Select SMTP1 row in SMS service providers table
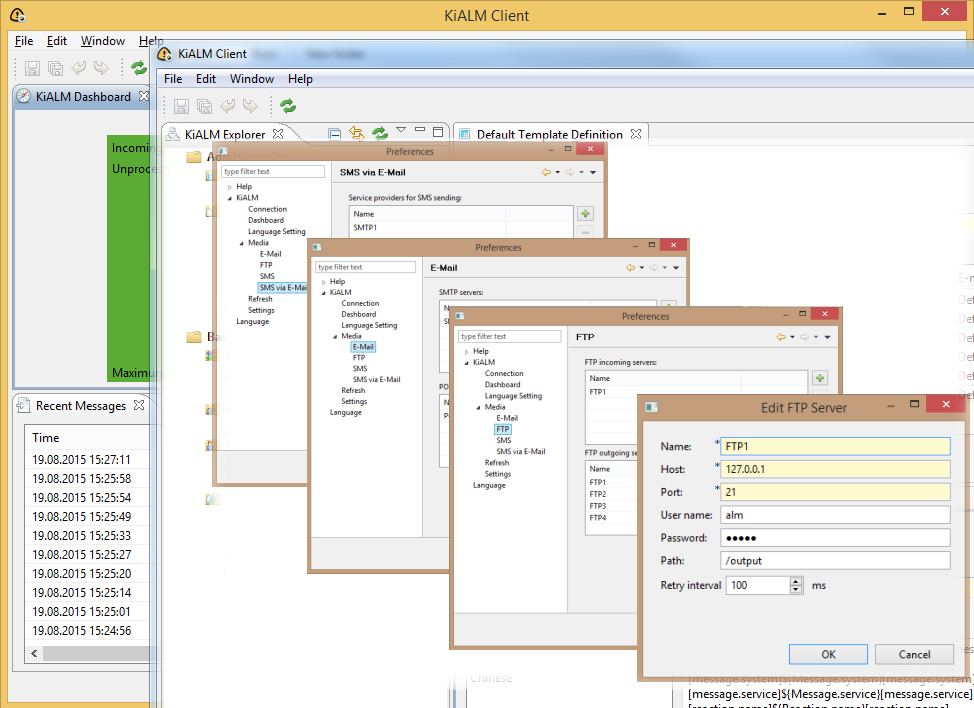This screenshot has height=708, width=974. 460,227
